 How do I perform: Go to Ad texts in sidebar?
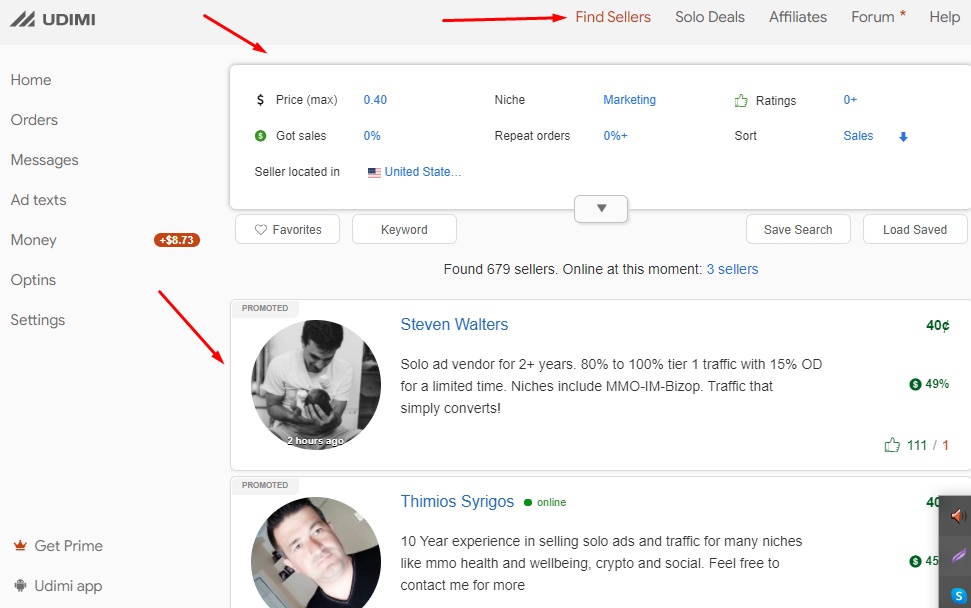pyautogui.click(x=38, y=200)
